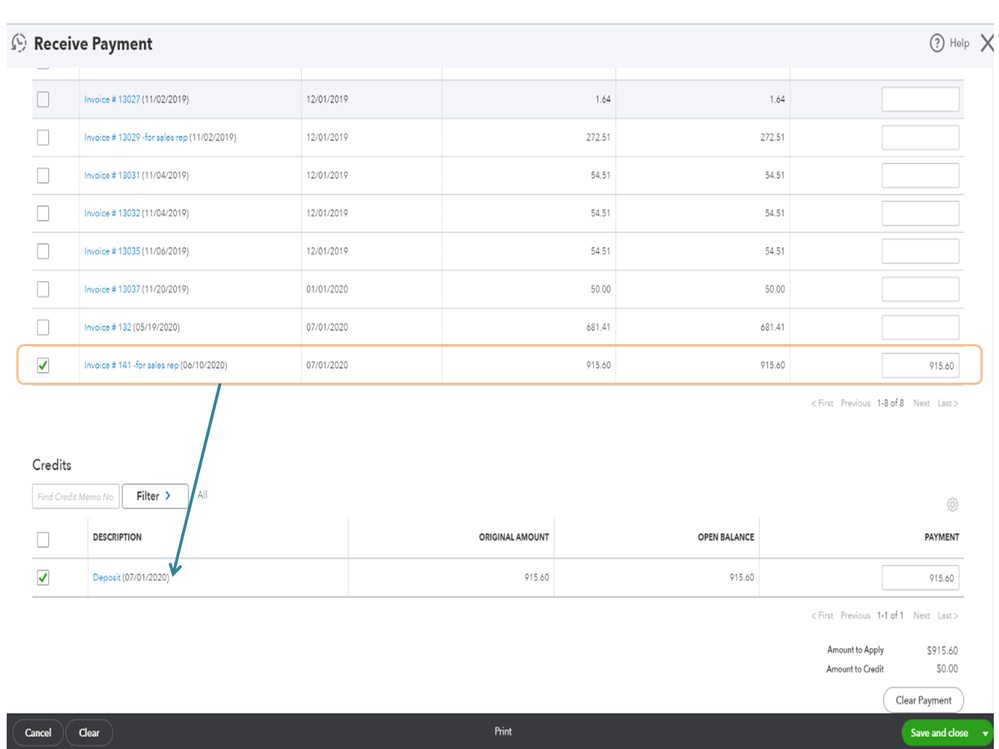The width and height of the screenshot is (999, 749).
Task: Open Invoice # 13037 link
Action: (112, 289)
